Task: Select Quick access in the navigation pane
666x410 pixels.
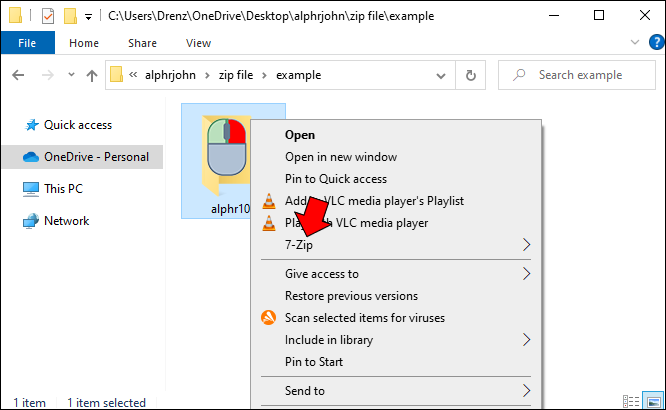Action: pos(77,125)
